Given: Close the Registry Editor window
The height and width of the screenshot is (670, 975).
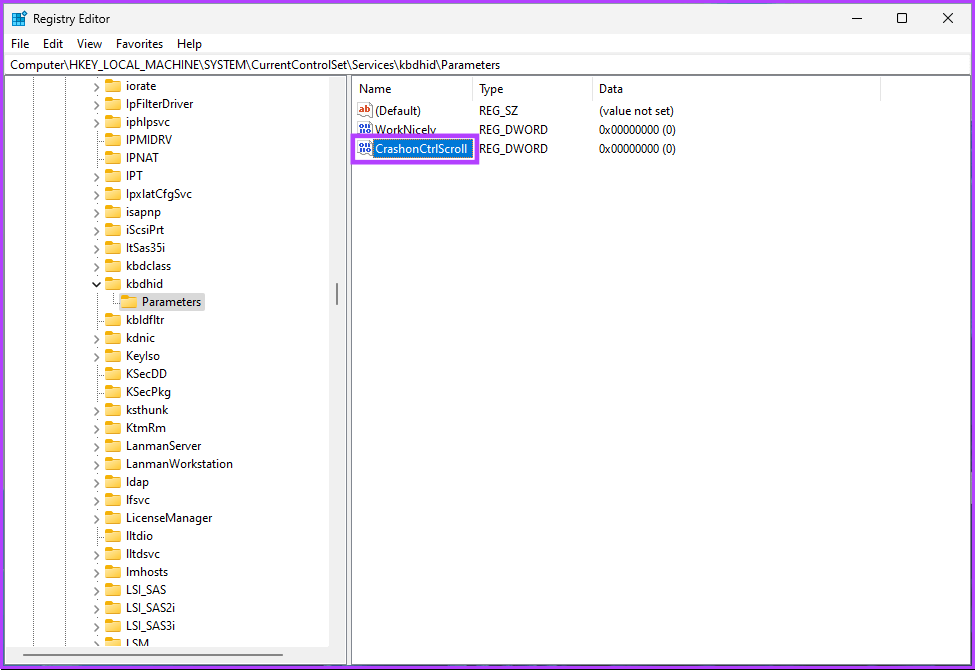Looking at the screenshot, I should tap(948, 18).
